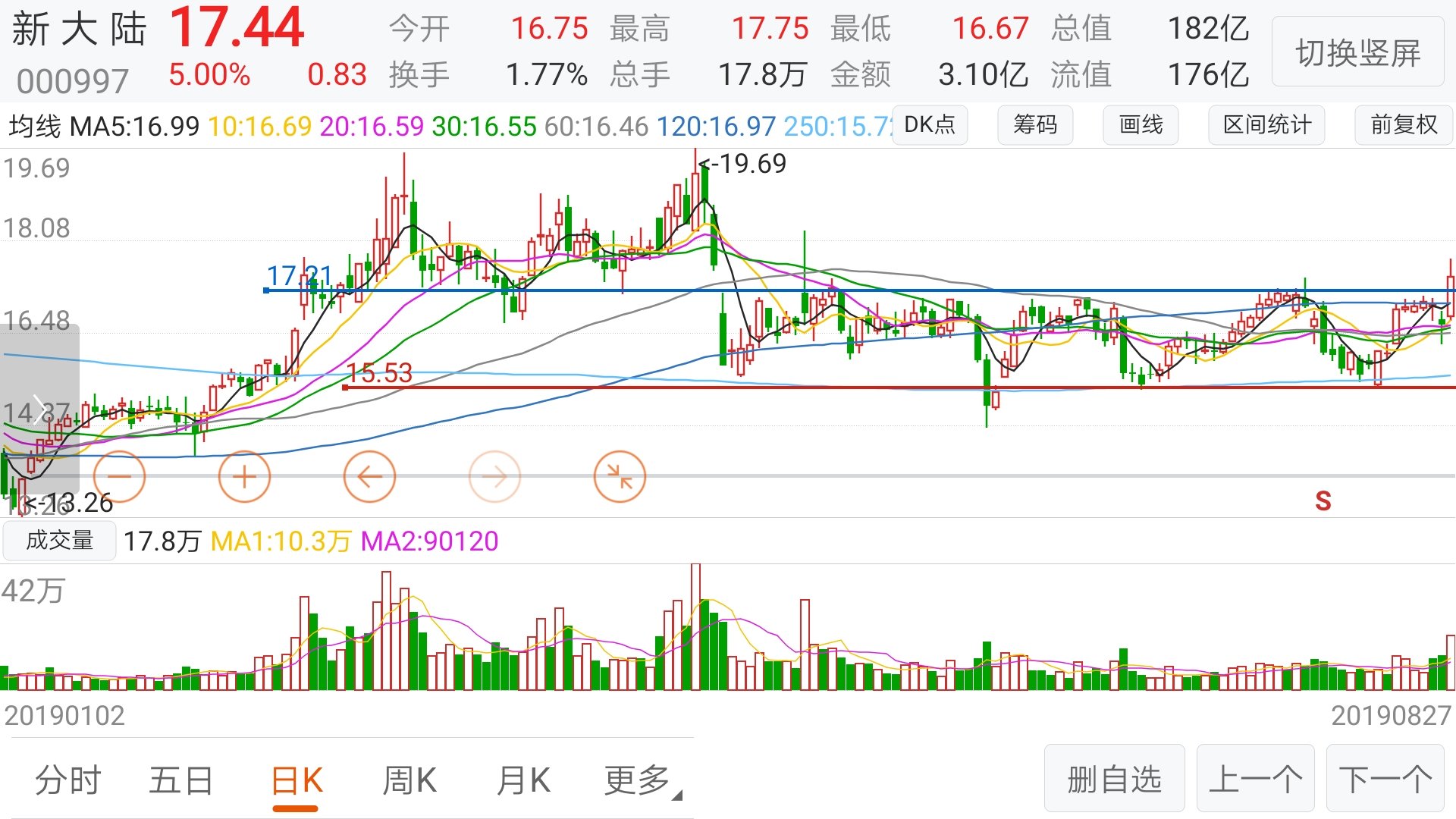Viewport: 1456px width, 819px height.
Task: Click the red S sell signal marker
Action: coord(1323,500)
